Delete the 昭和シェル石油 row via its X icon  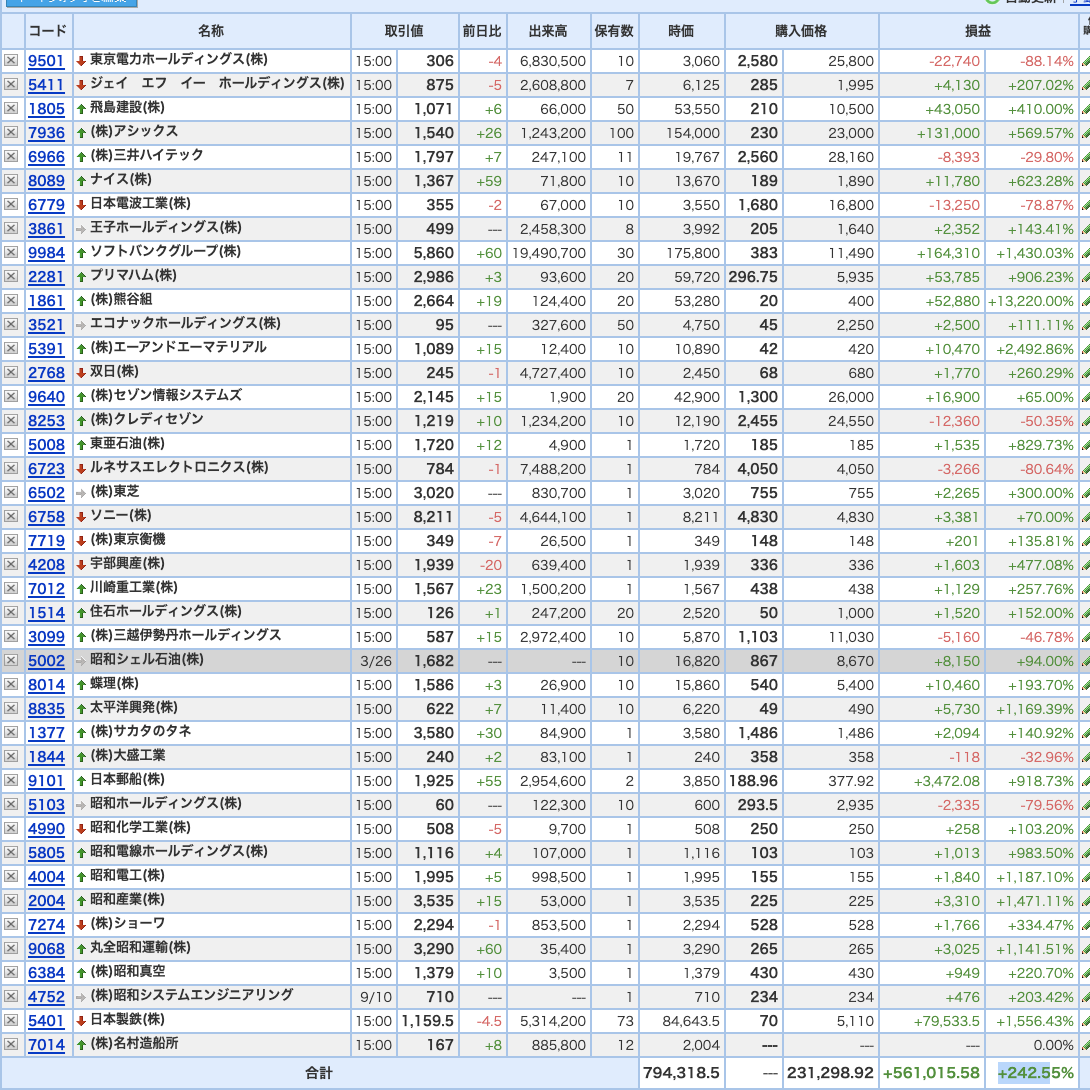tap(10, 660)
